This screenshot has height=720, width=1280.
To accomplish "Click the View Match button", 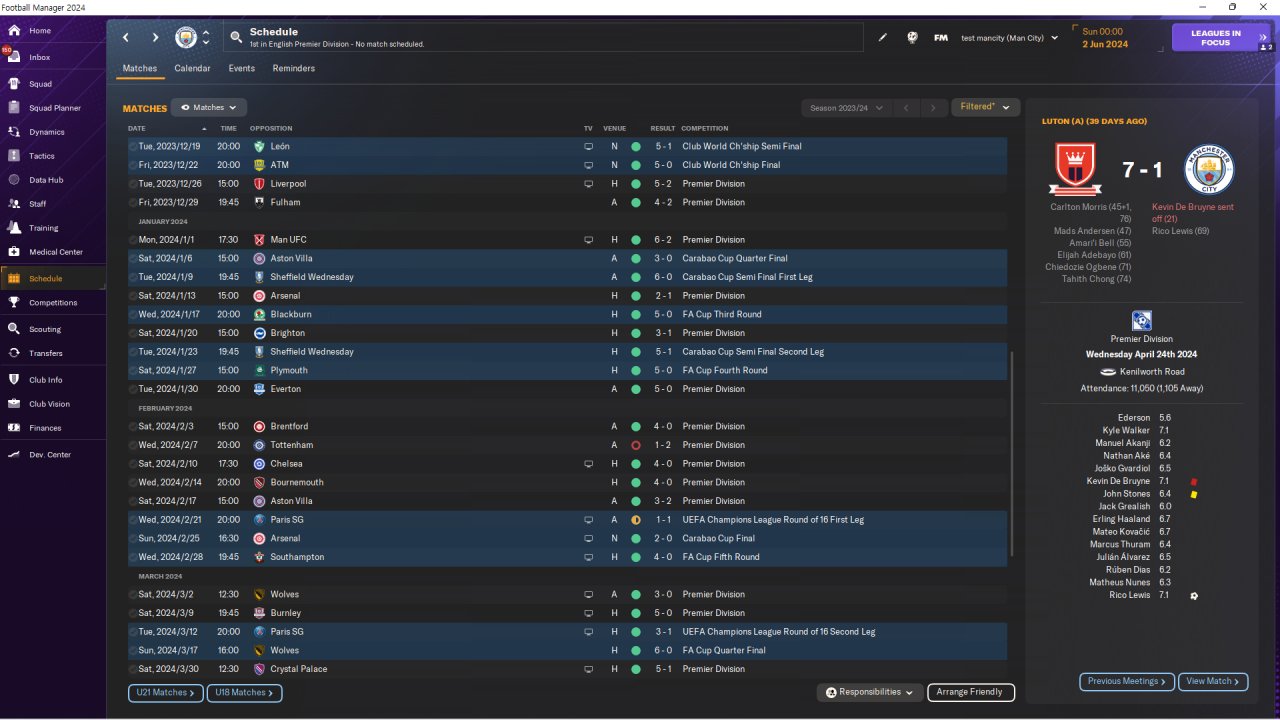I will pyautogui.click(x=1213, y=682).
